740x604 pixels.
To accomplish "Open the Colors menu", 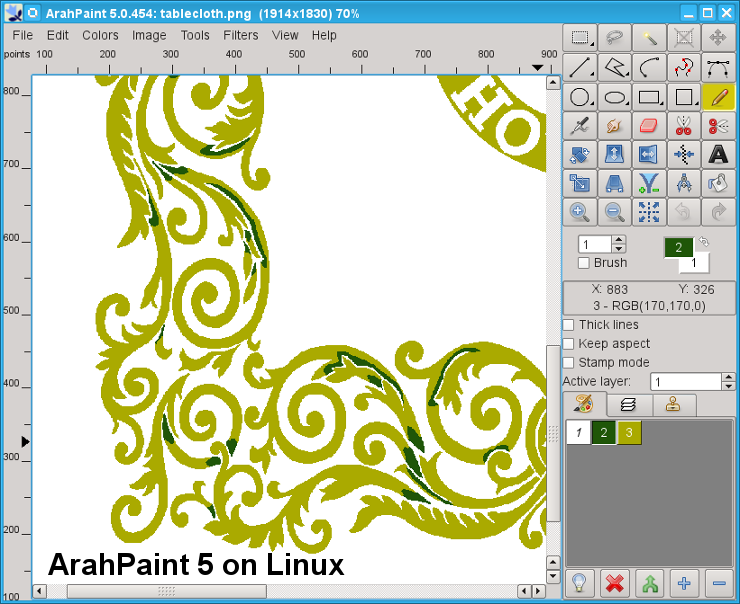I will [100, 35].
